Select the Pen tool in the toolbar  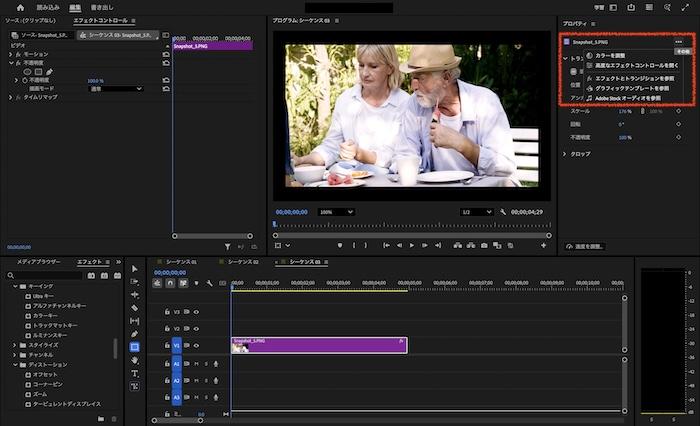[x=135, y=333]
